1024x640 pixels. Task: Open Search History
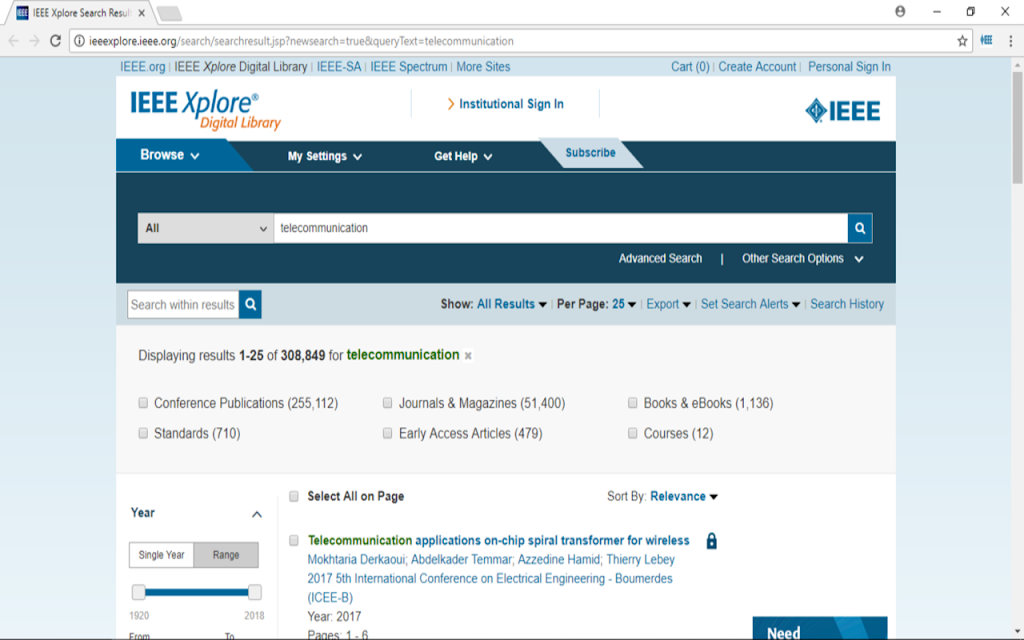(x=847, y=304)
